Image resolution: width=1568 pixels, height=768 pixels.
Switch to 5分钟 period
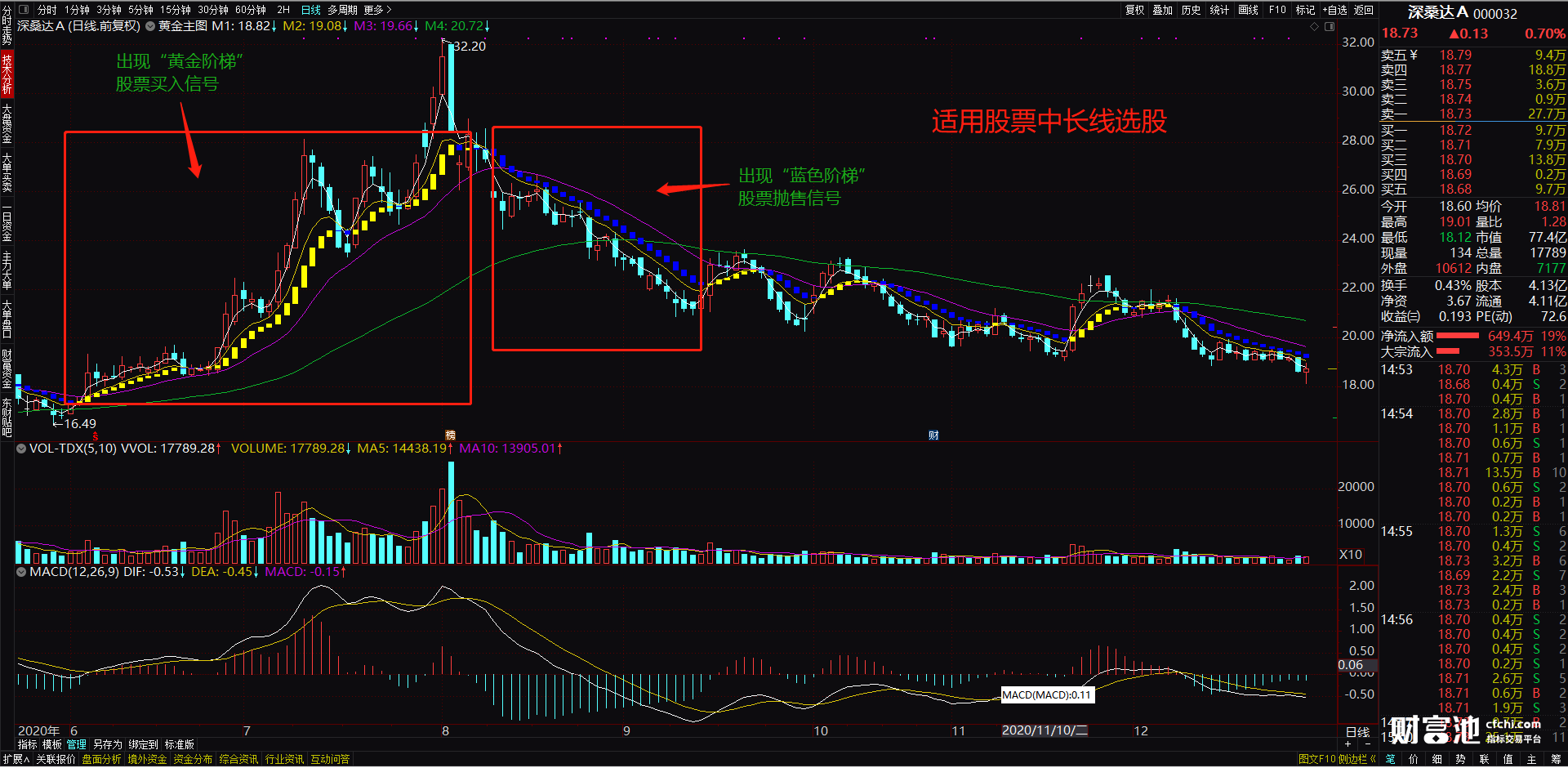(x=140, y=10)
